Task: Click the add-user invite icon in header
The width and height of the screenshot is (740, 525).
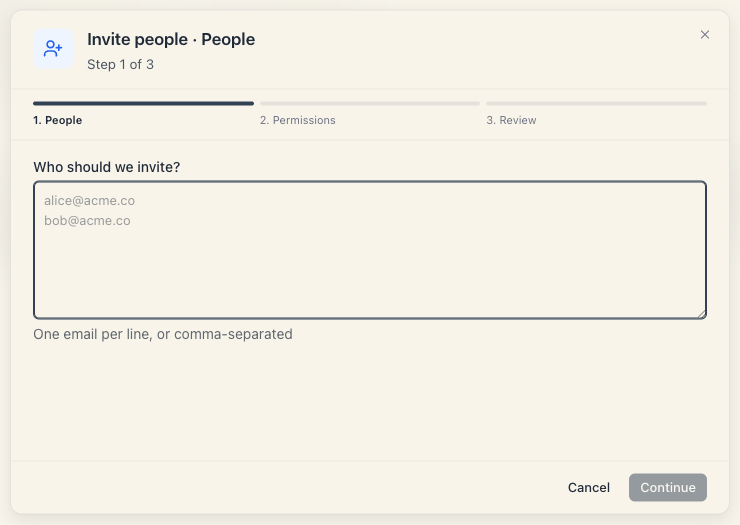Action: click(x=53, y=49)
